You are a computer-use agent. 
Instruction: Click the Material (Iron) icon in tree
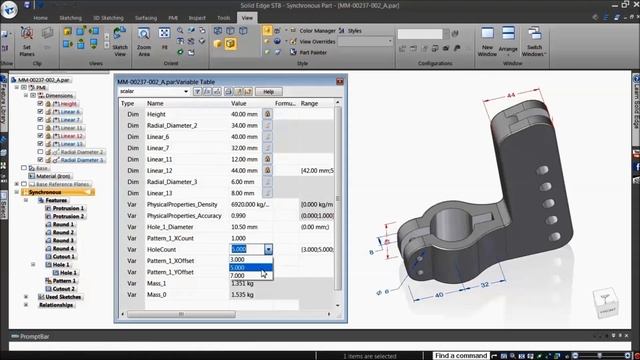point(31,176)
